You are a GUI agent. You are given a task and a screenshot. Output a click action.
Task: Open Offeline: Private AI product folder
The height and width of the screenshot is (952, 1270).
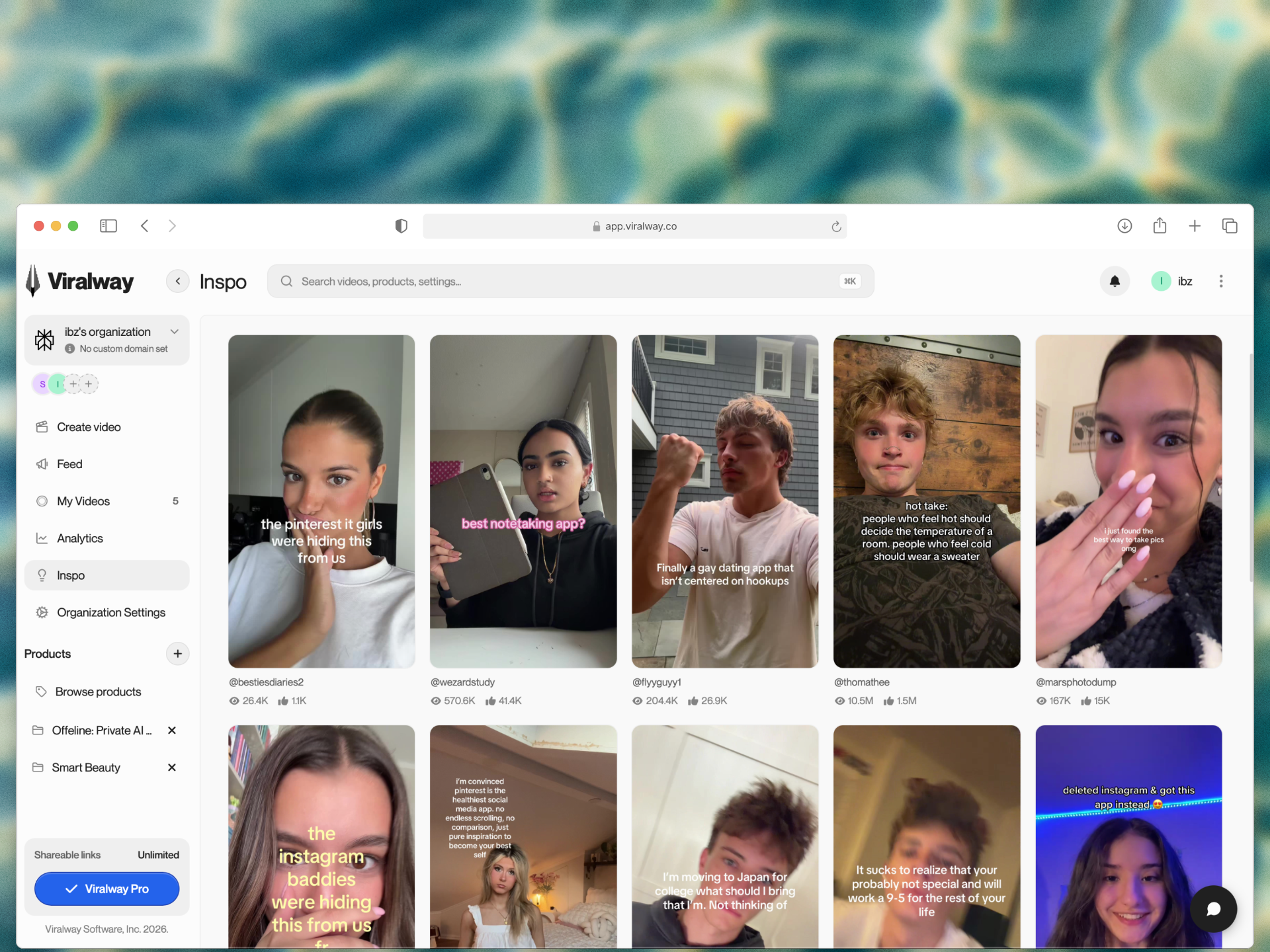click(x=93, y=731)
